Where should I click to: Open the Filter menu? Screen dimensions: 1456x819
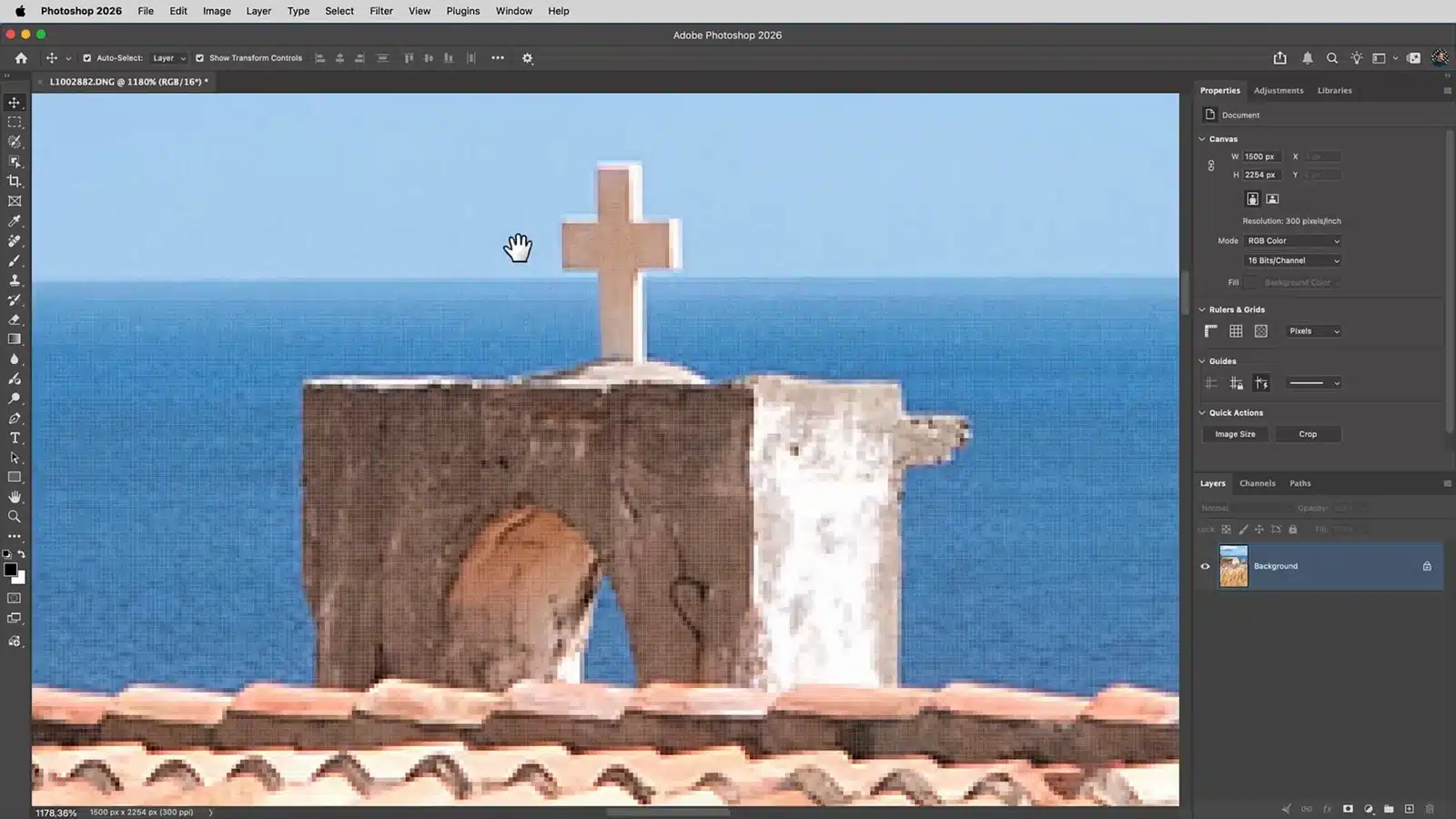(381, 11)
